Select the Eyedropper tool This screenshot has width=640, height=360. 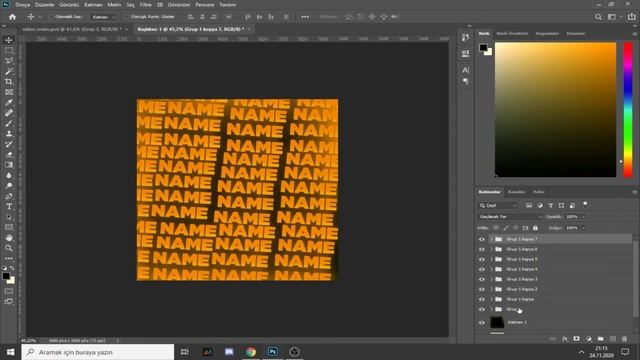coord(9,102)
